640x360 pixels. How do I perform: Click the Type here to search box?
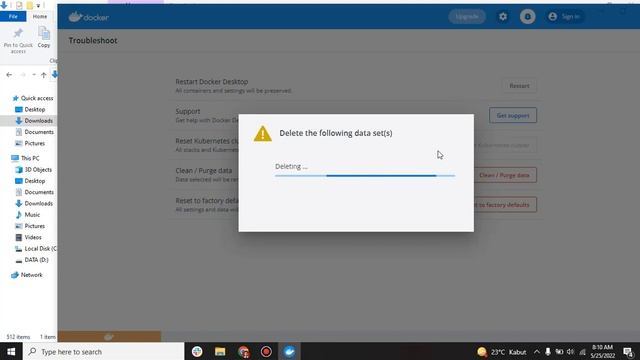(x=104, y=351)
